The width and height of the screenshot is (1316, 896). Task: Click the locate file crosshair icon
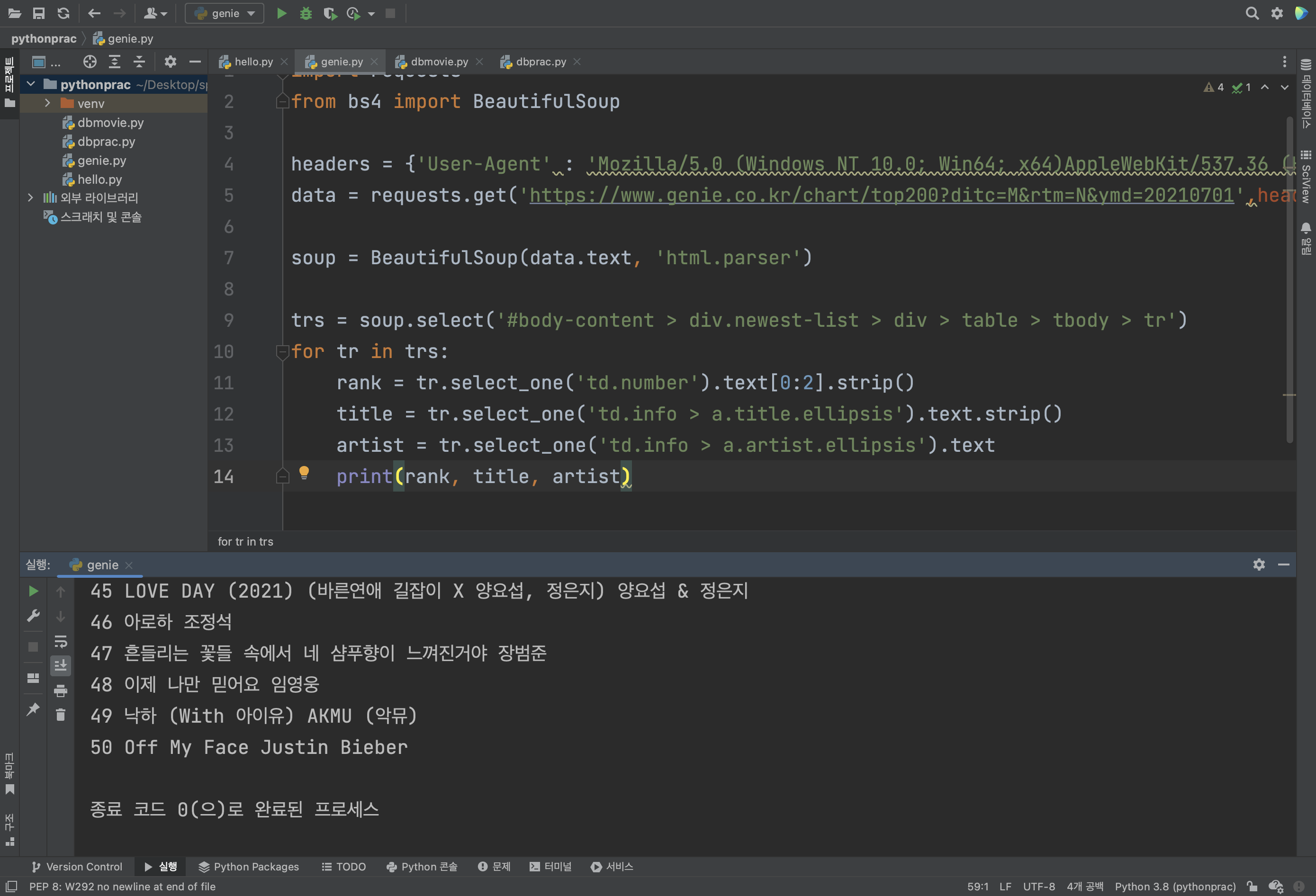90,62
